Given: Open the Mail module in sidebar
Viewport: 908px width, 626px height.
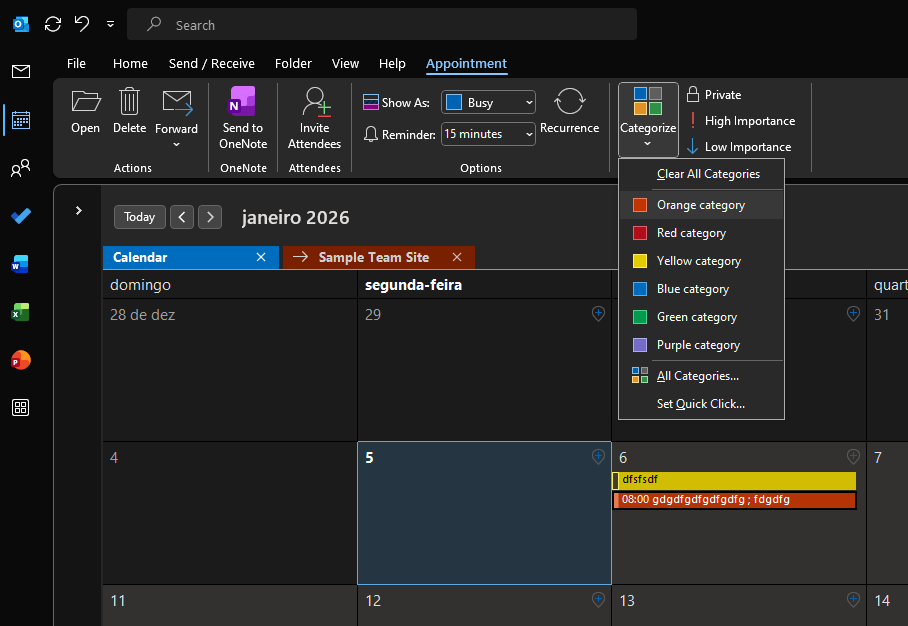Looking at the screenshot, I should pyautogui.click(x=21, y=72).
